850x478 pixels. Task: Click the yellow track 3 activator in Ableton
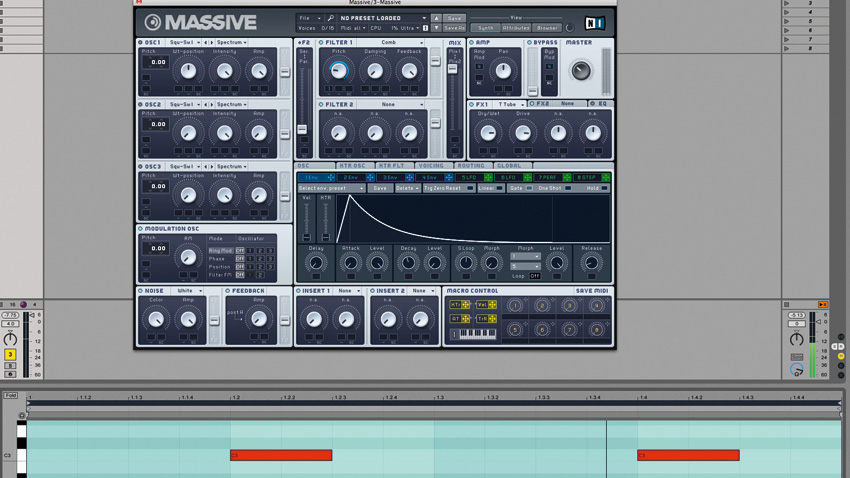10,354
